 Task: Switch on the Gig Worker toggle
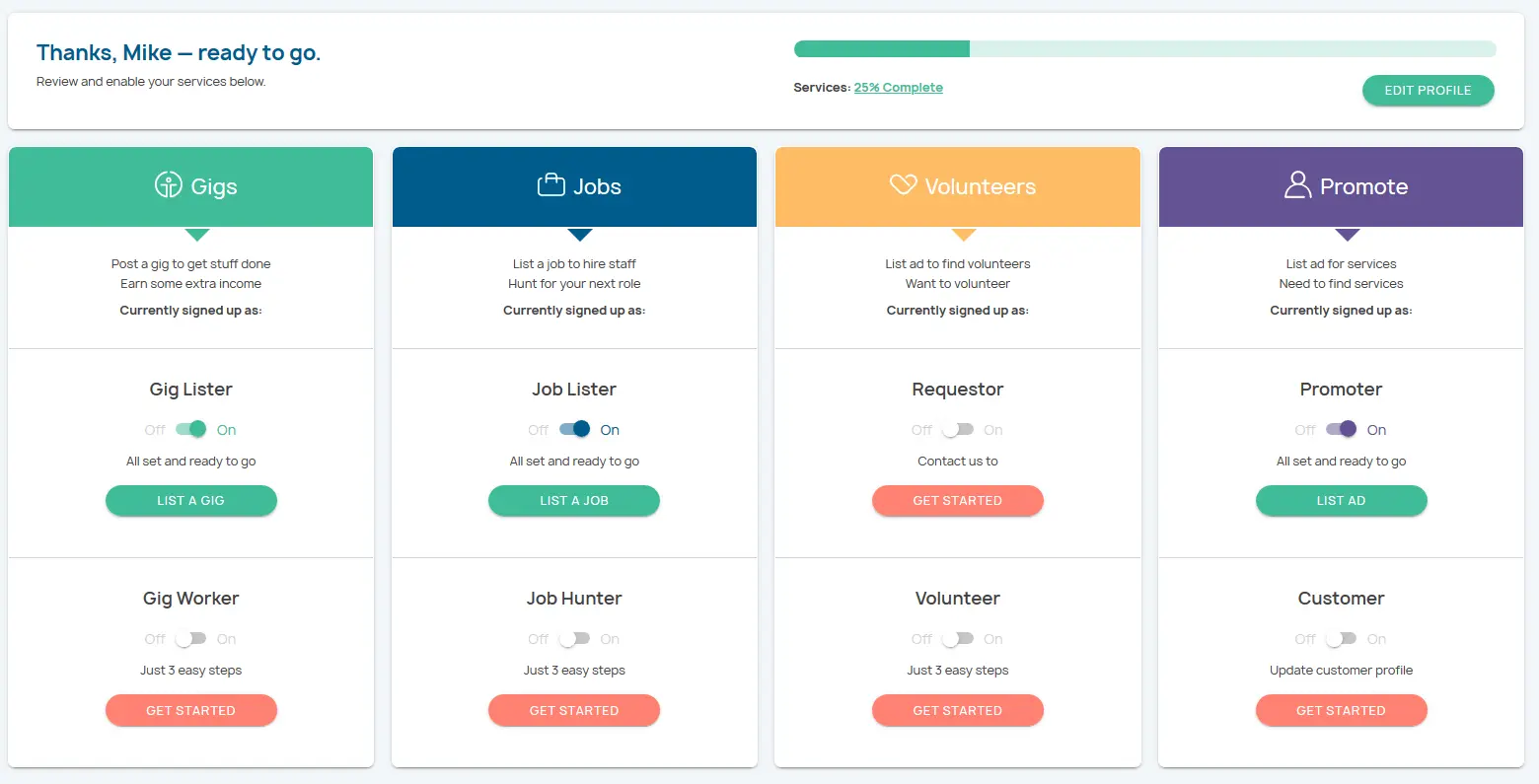[190, 639]
